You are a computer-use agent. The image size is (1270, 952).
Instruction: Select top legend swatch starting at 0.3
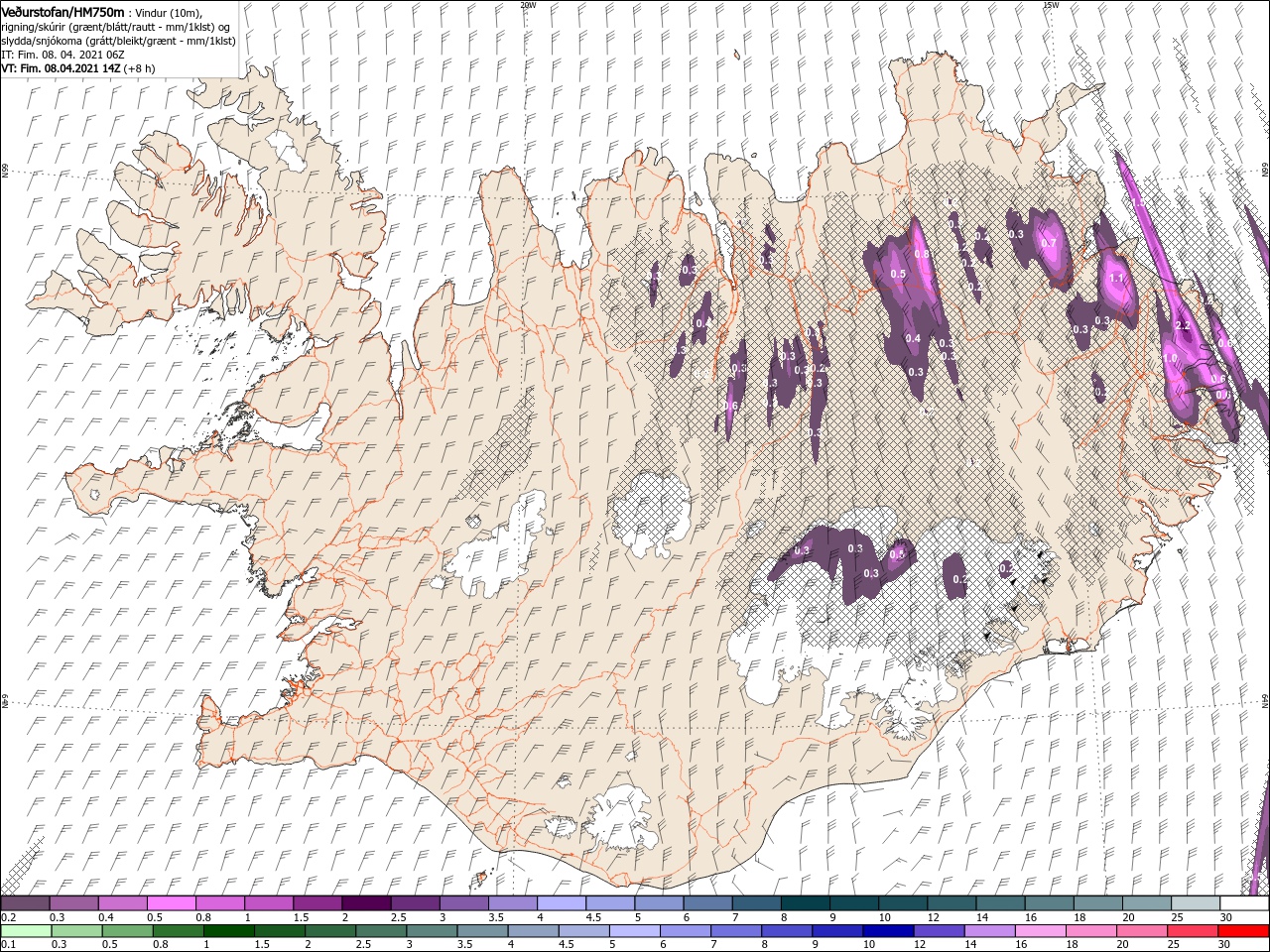[73, 903]
